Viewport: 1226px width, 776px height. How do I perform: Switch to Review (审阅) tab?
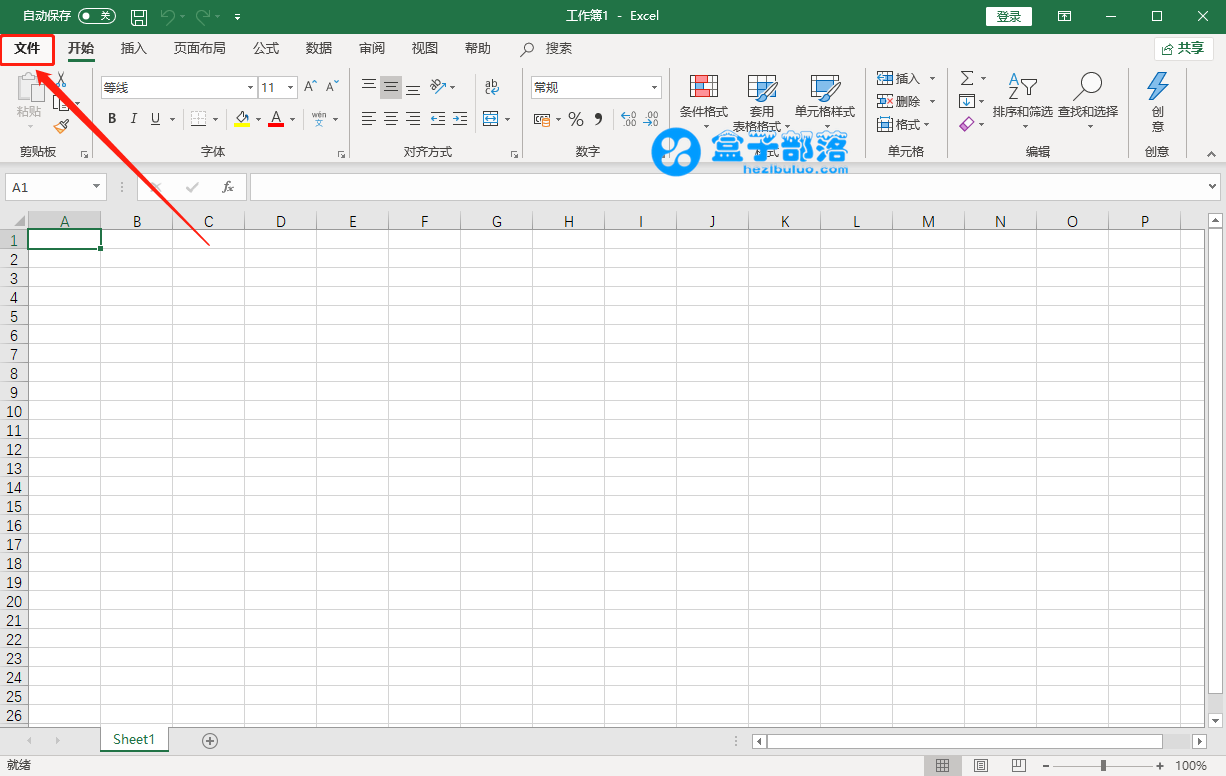point(372,48)
